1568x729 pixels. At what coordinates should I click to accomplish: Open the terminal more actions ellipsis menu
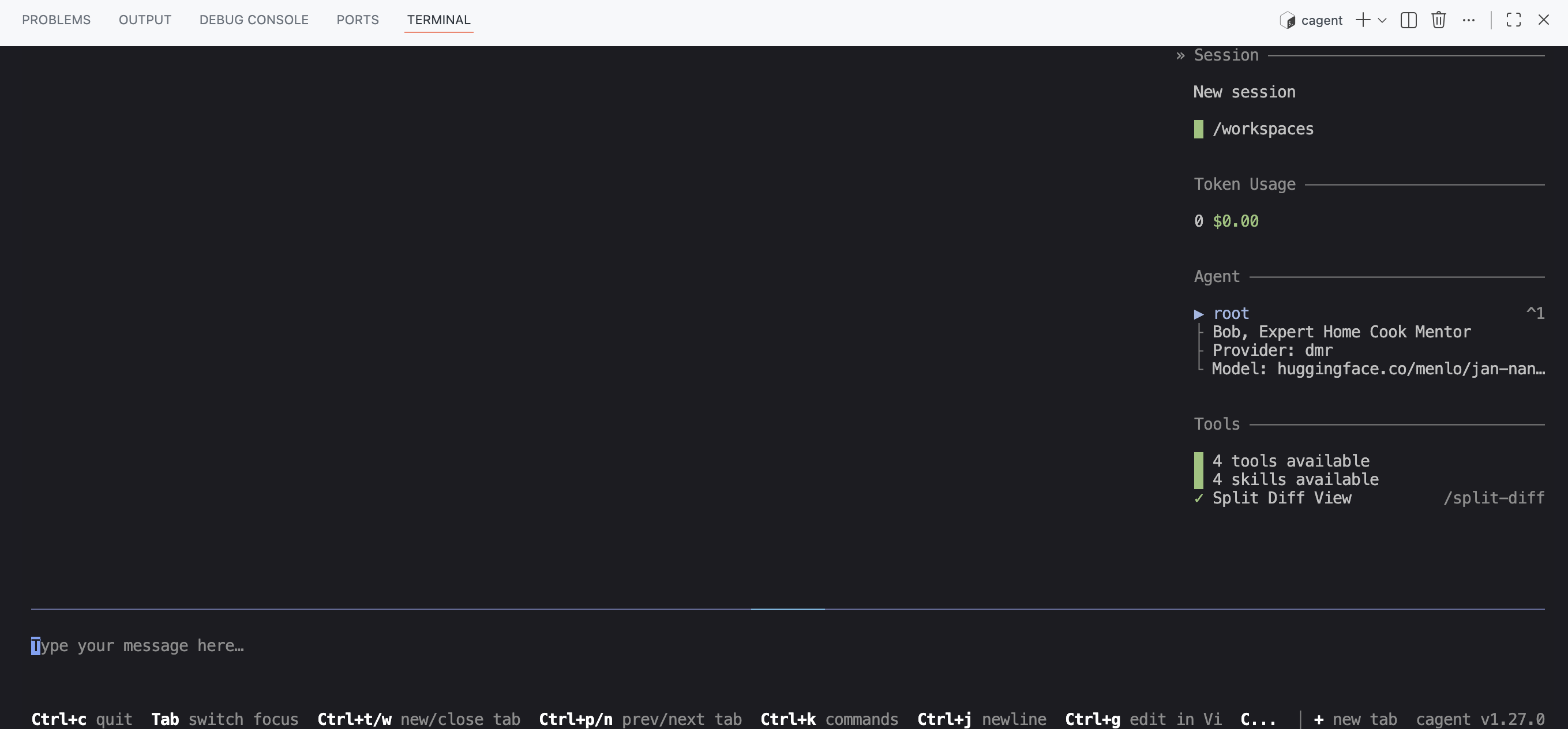click(1468, 20)
